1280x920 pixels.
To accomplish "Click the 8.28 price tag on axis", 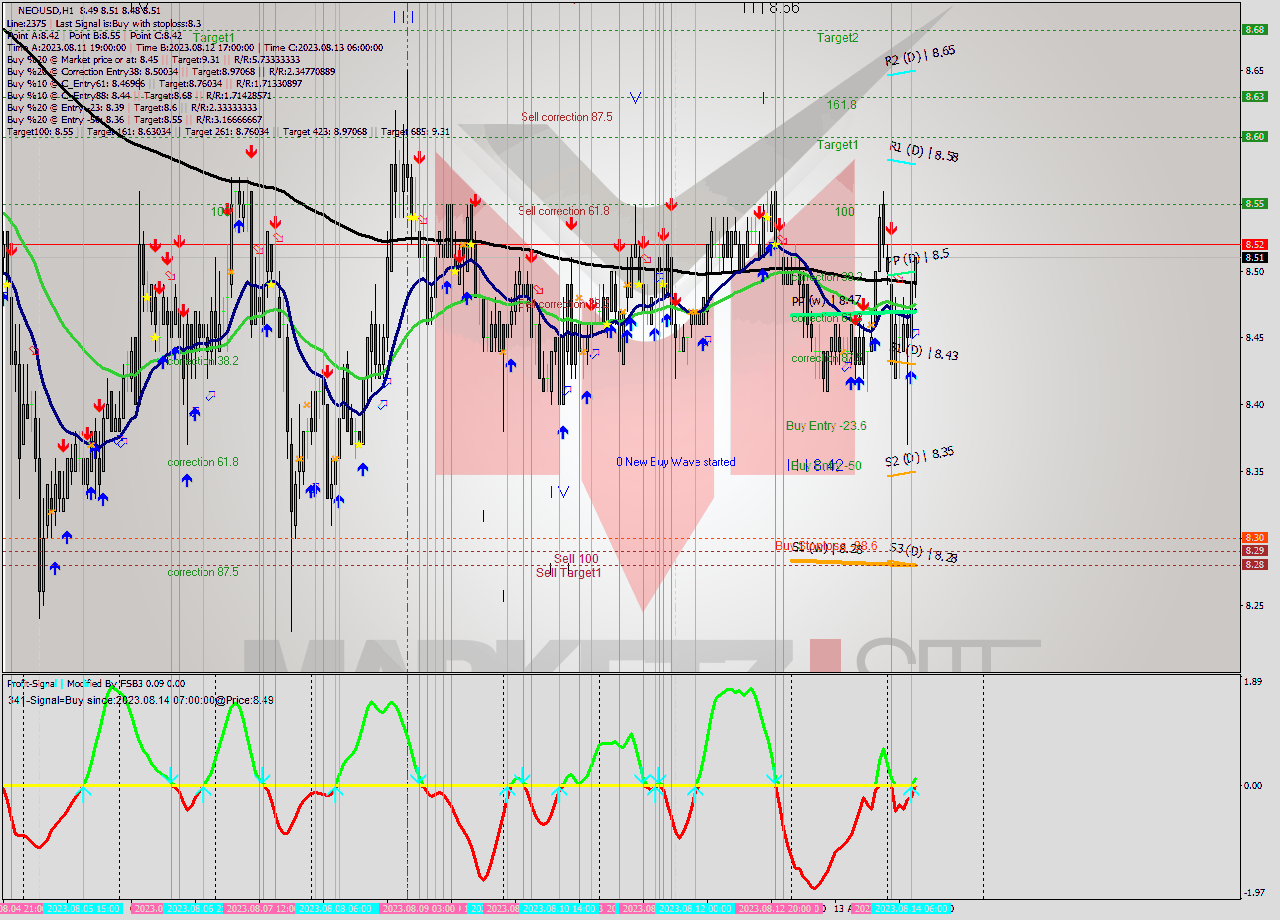I will pos(1254,564).
